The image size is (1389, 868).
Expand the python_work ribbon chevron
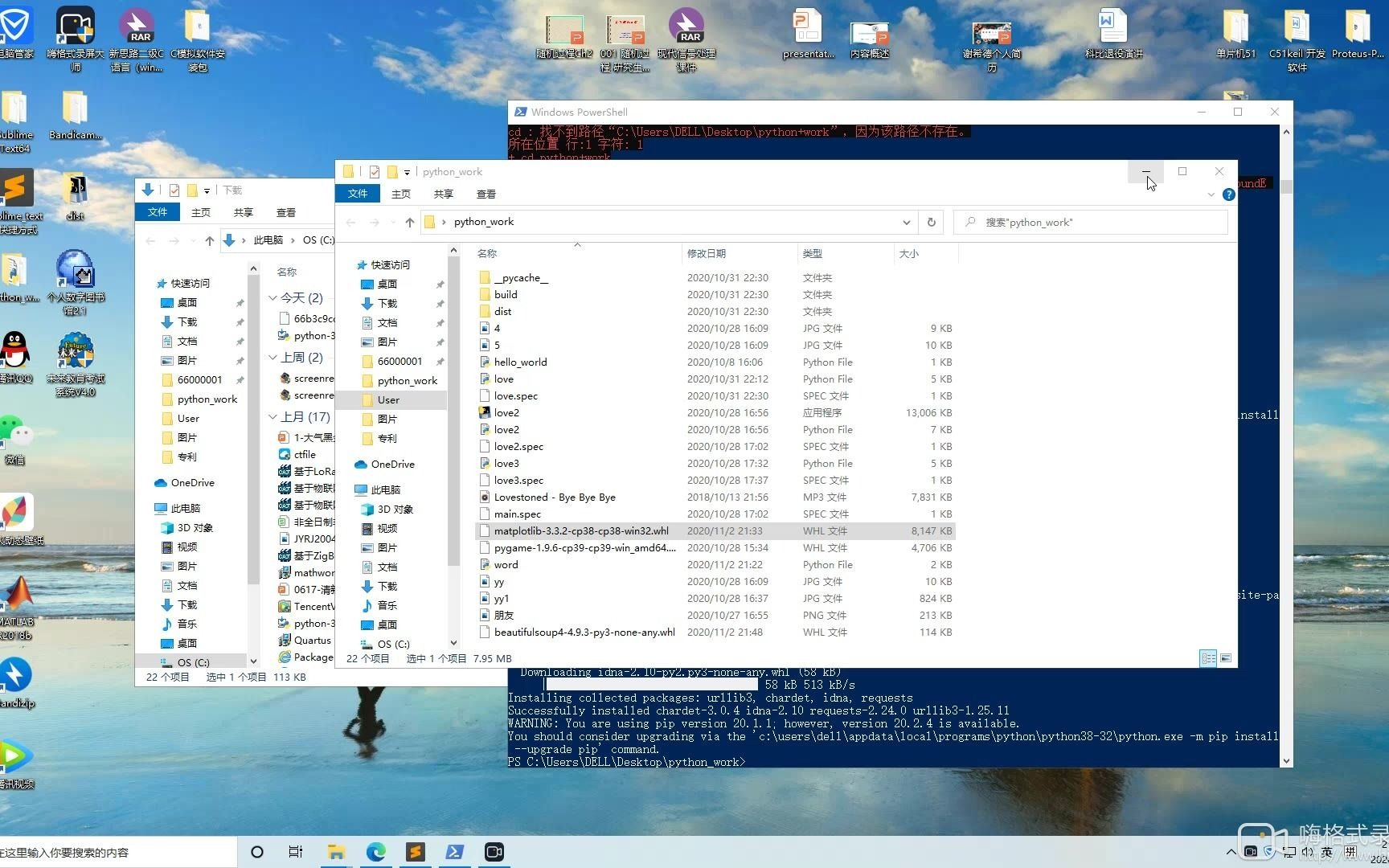[1211, 194]
